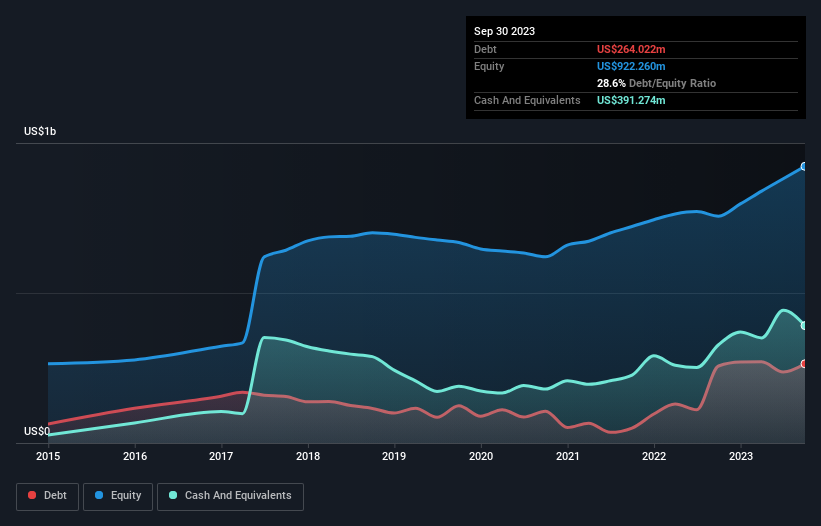This screenshot has height=526, width=821.
Task: Click the 2016 x-axis label
Action: pyautogui.click(x=135, y=456)
